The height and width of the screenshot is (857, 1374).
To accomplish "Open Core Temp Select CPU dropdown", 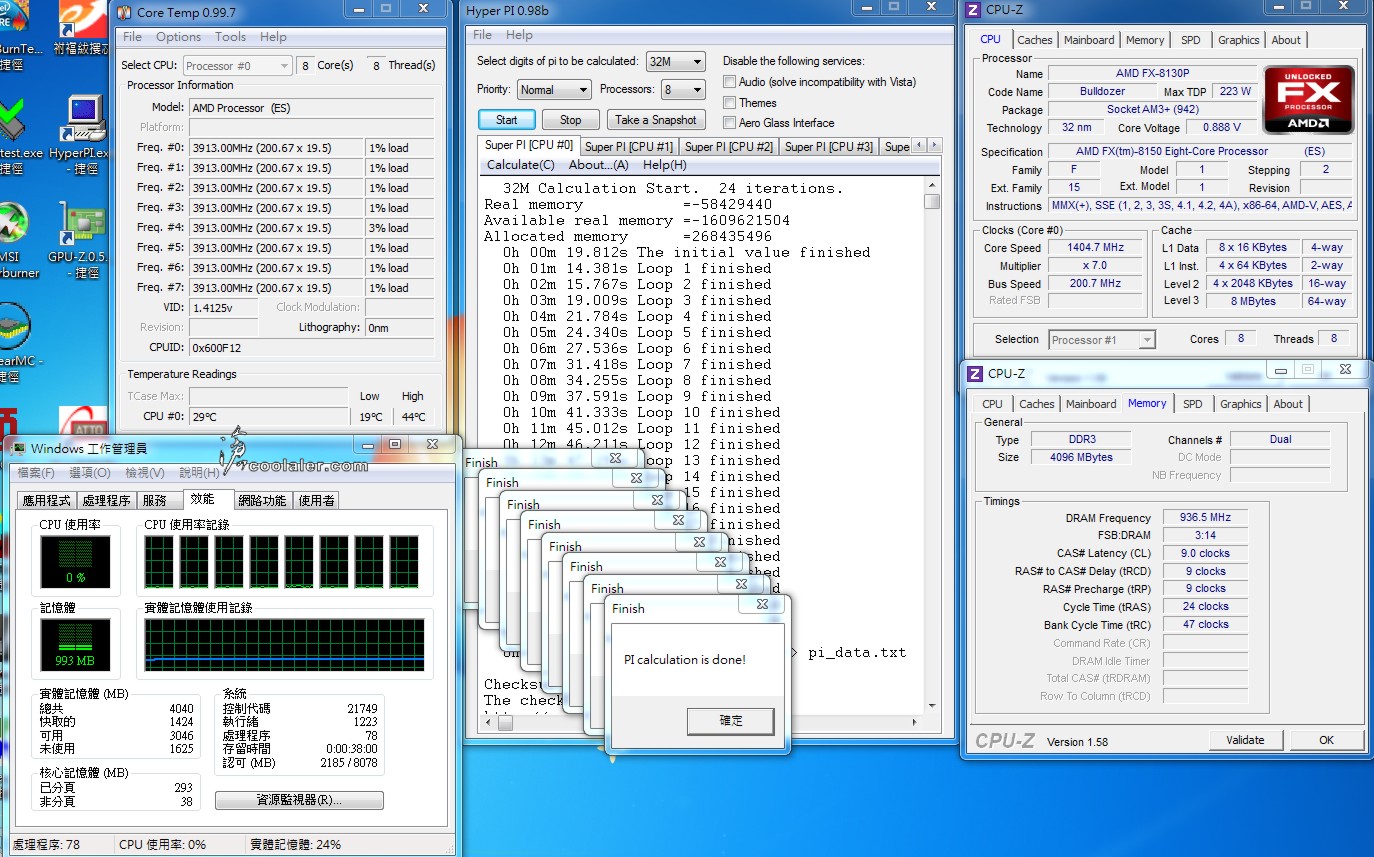I will click(x=237, y=66).
